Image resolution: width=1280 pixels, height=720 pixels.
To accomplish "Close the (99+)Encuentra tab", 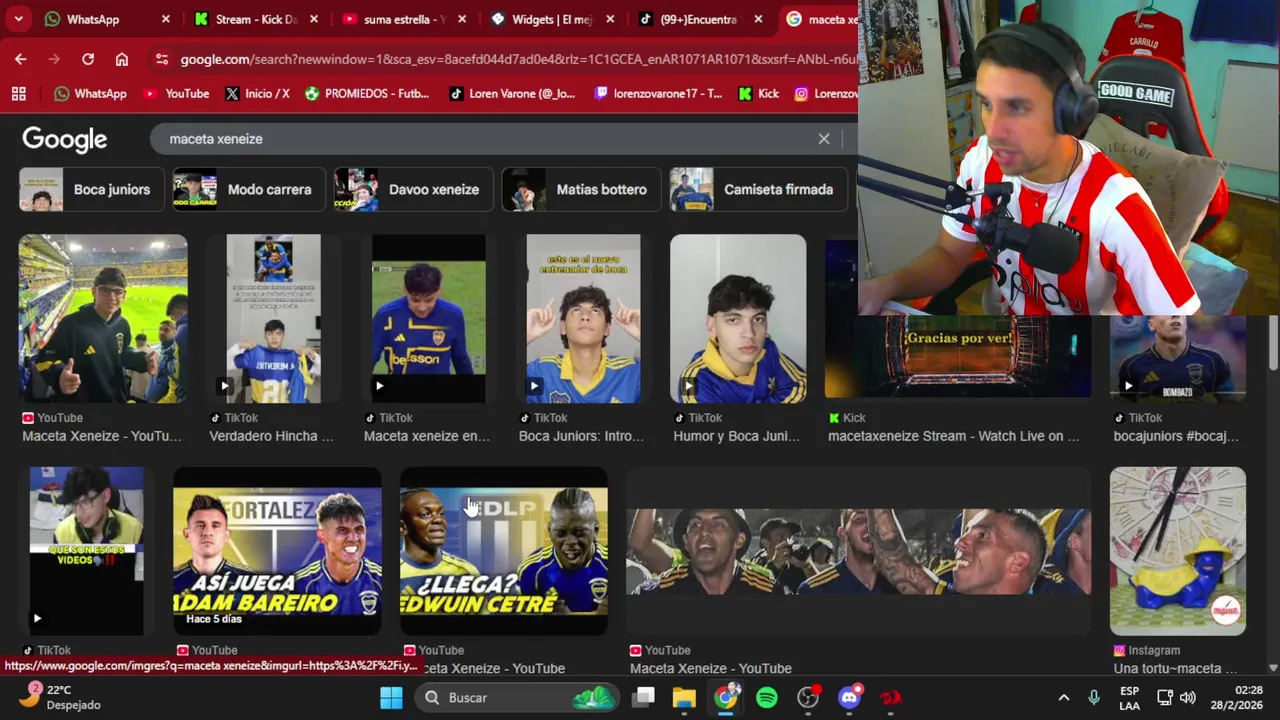I will coord(758,19).
